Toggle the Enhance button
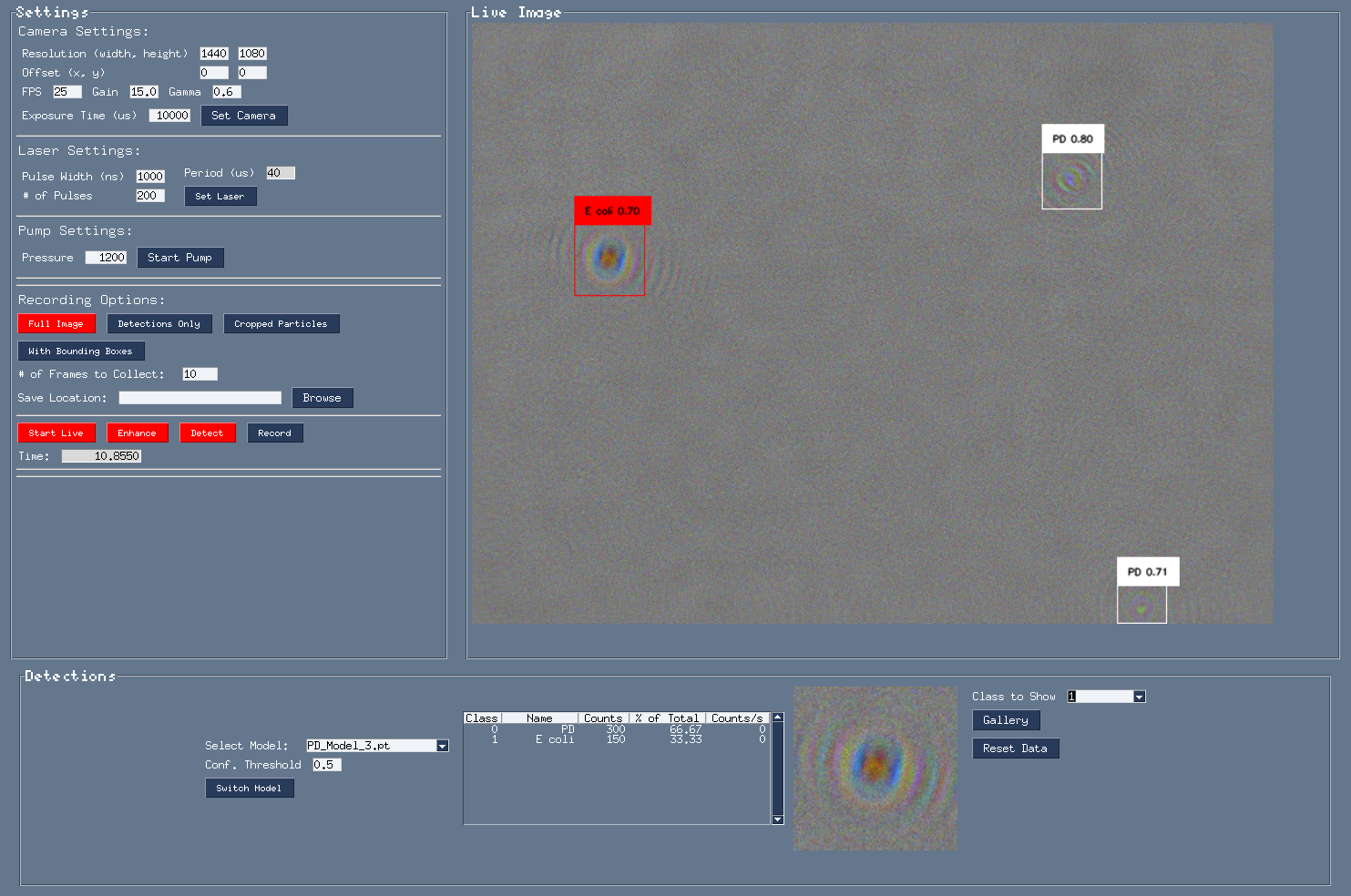Image resolution: width=1351 pixels, height=896 pixels. (137, 433)
